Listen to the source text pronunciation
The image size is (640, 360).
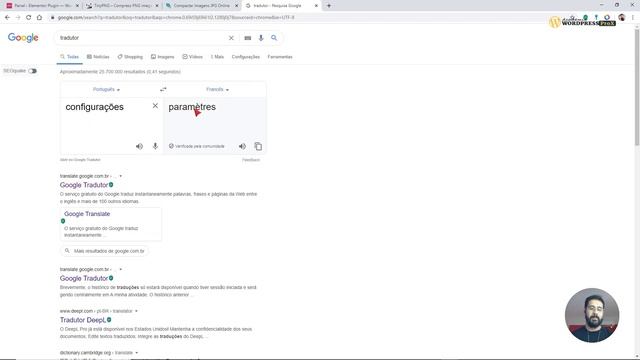click(x=139, y=146)
